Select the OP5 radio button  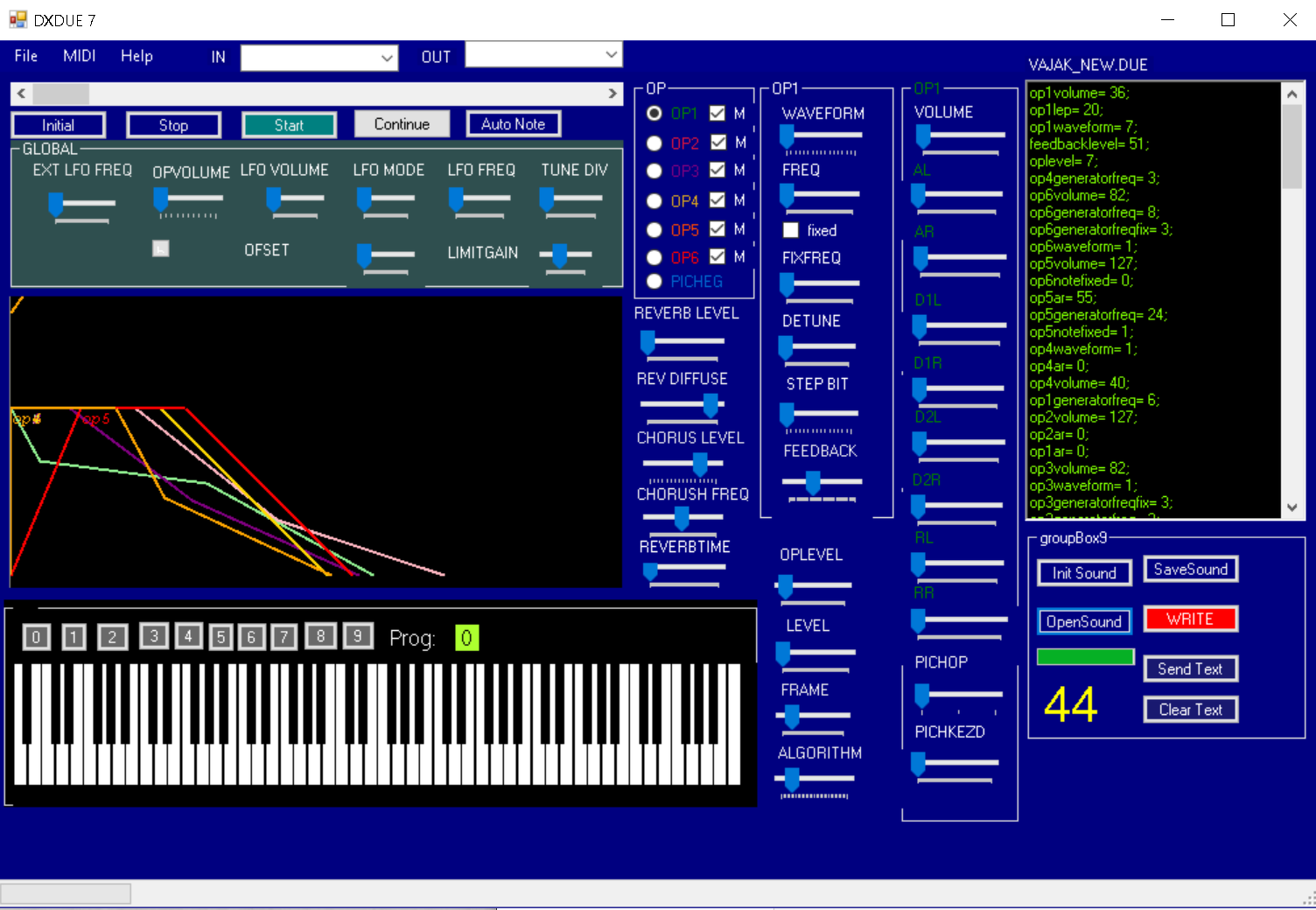pyautogui.click(x=654, y=229)
